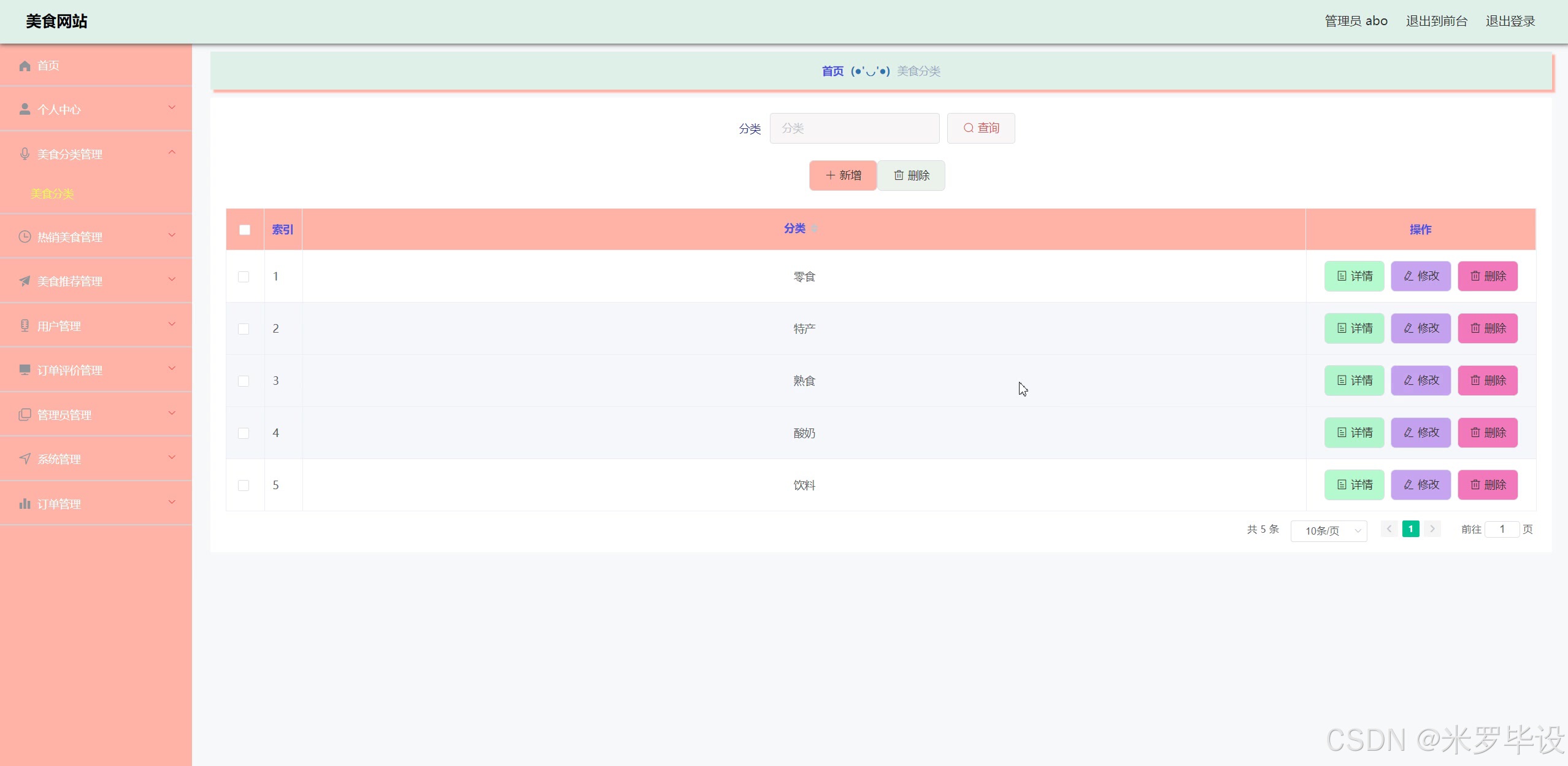This screenshot has width=1568, height=766.
Task: Click the microphone icon for 美食分类管理
Action: tap(25, 154)
